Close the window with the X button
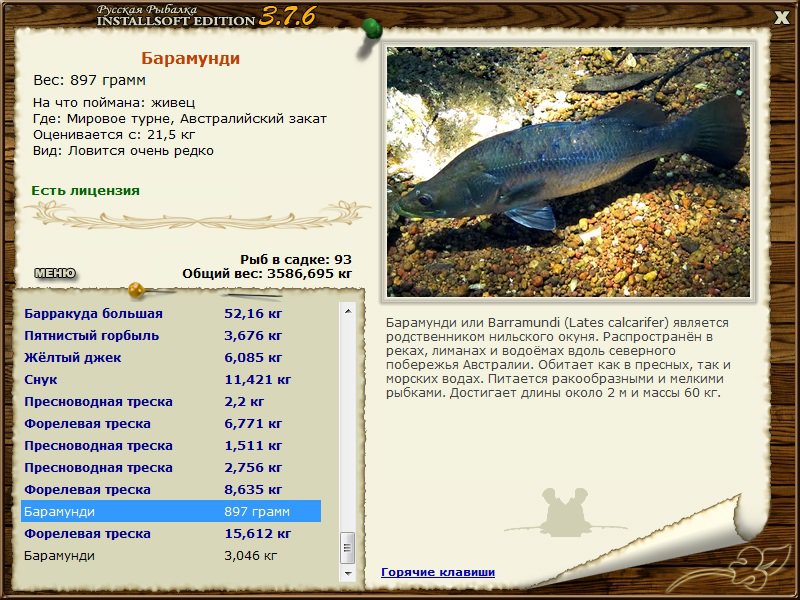Image resolution: width=800 pixels, height=600 pixels. click(x=781, y=18)
